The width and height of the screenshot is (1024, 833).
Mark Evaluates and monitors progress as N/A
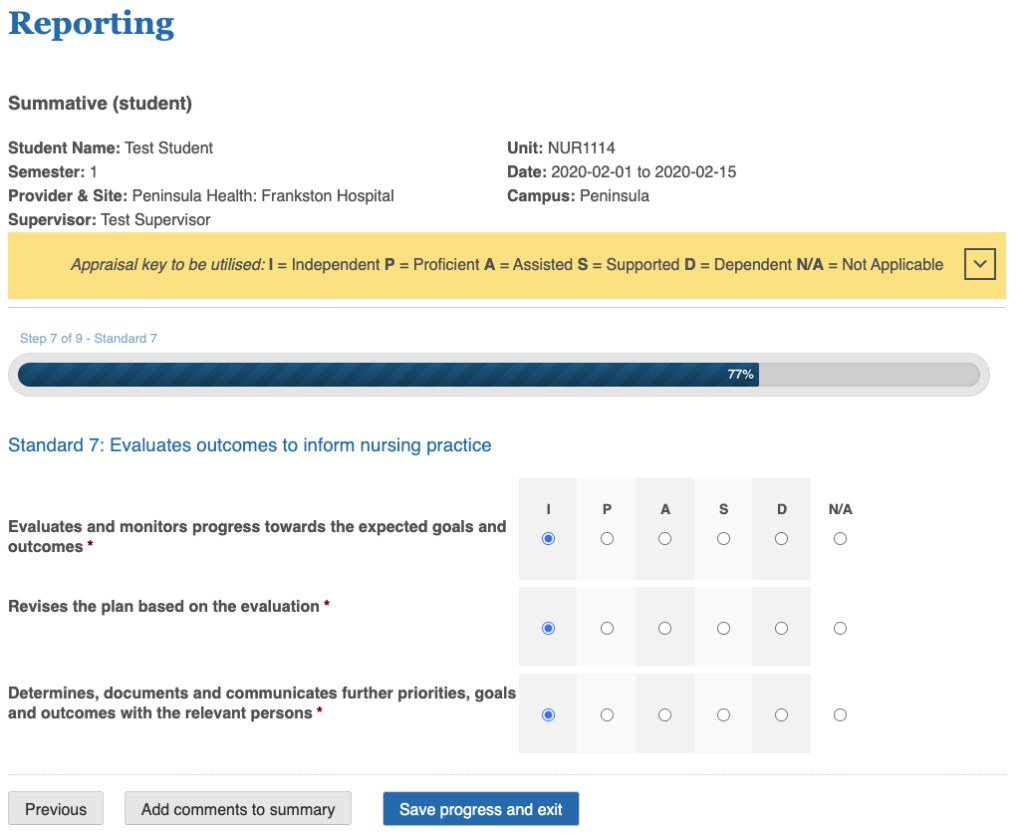[x=840, y=539]
